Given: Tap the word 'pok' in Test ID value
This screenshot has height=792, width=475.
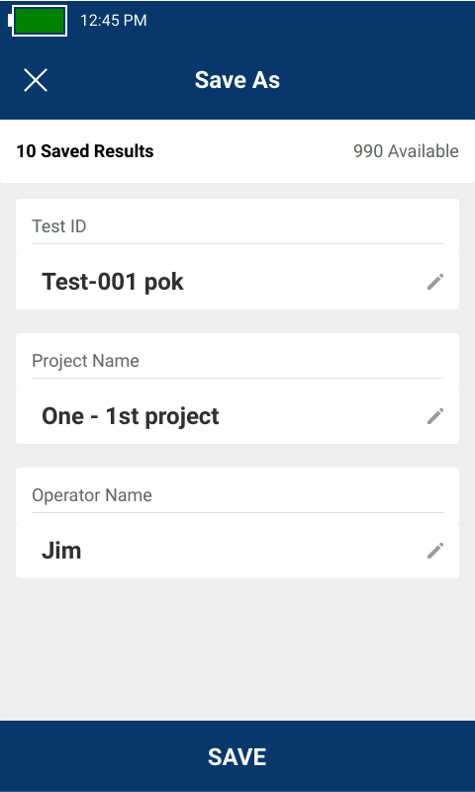Looking at the screenshot, I should click(x=164, y=283).
